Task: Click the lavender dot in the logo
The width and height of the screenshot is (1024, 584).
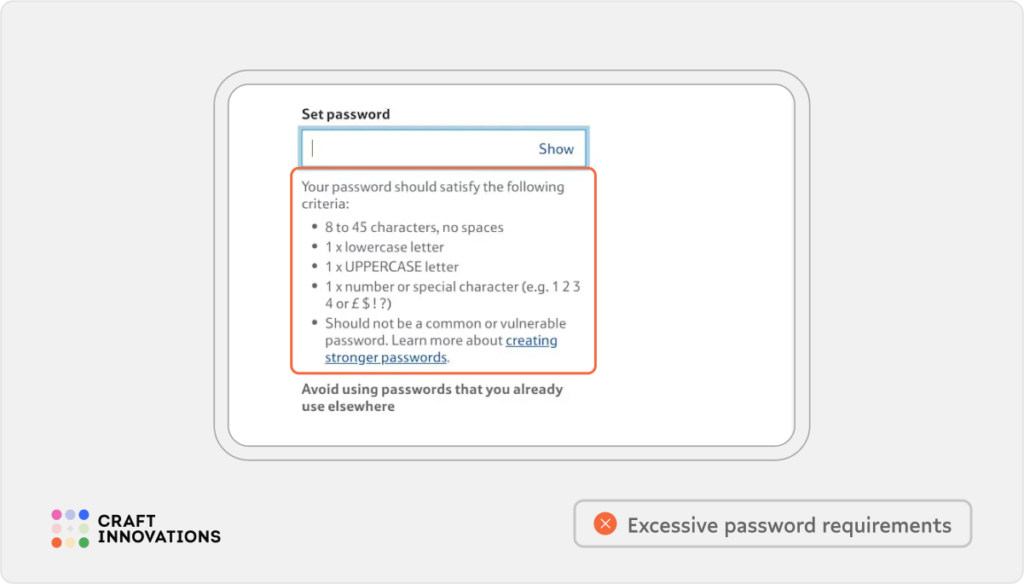Action: coord(70,514)
